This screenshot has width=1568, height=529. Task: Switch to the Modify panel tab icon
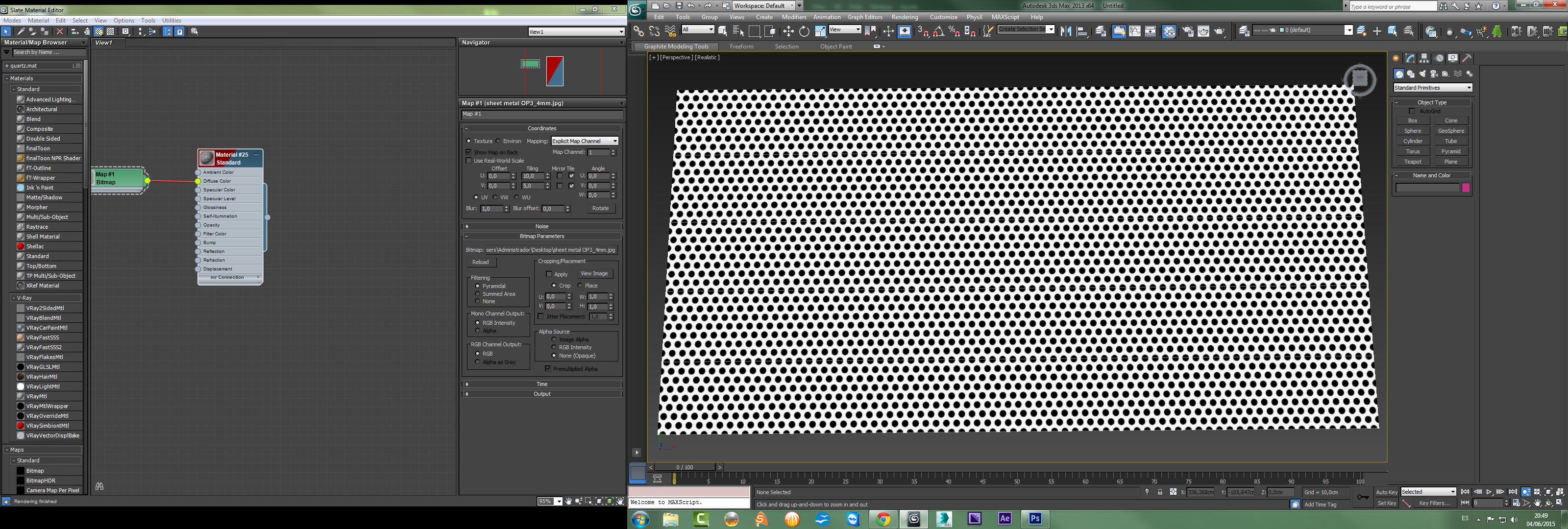click(x=1410, y=58)
